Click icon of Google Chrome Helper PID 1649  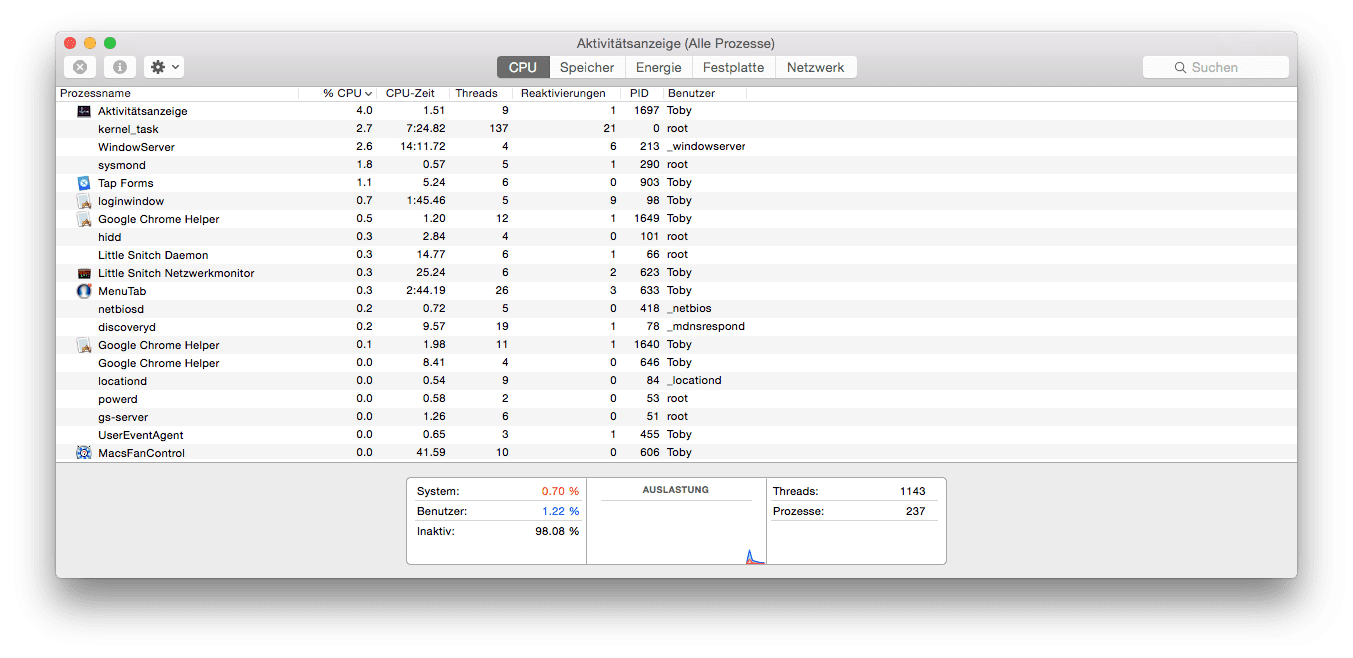click(84, 219)
